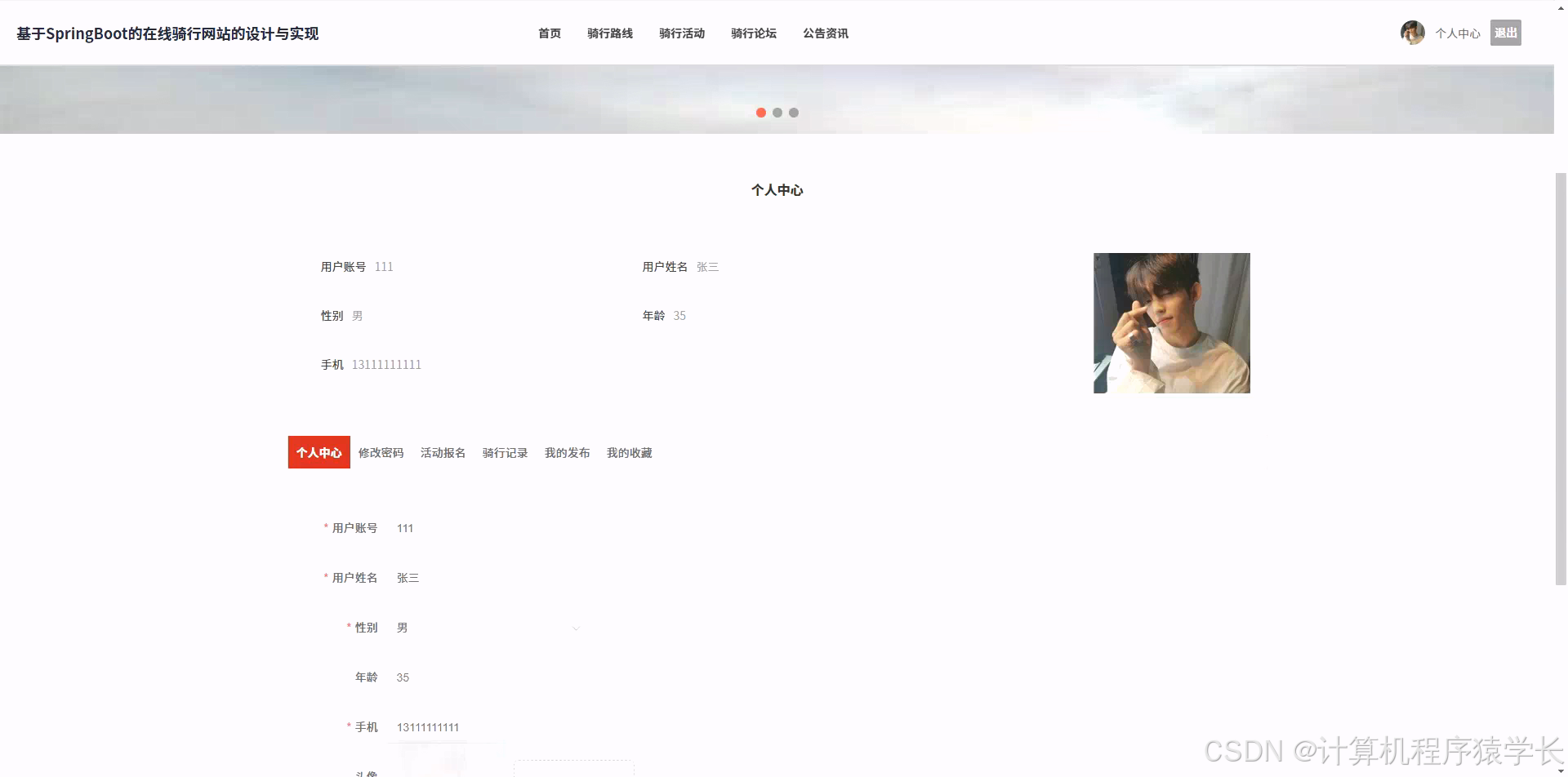This screenshot has height=777, width=1568.
Task: Select the third carousel indicator dot
Action: (x=794, y=113)
